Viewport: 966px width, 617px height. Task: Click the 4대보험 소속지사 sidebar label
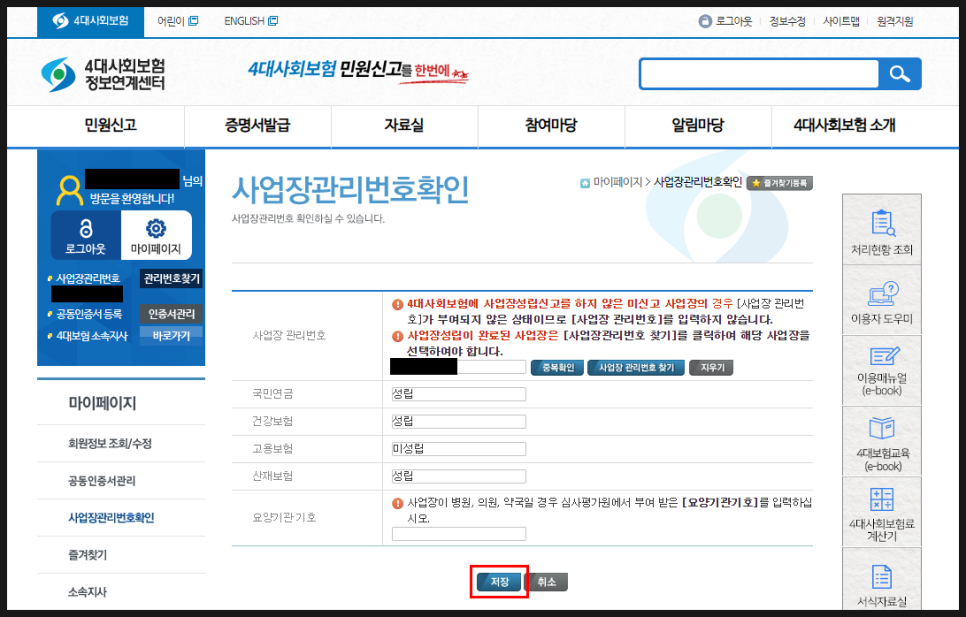click(x=92, y=336)
